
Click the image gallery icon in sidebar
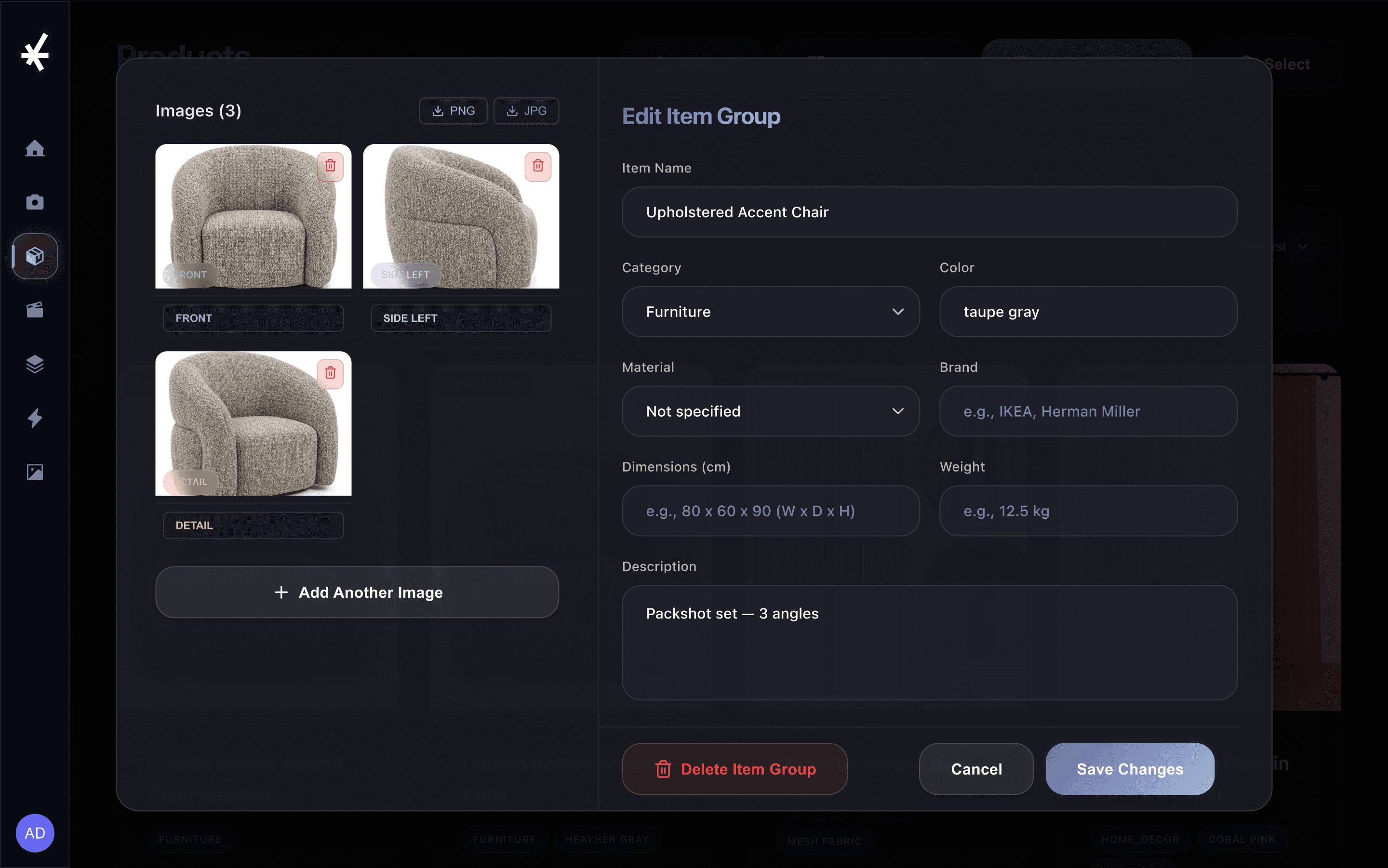pos(34,472)
